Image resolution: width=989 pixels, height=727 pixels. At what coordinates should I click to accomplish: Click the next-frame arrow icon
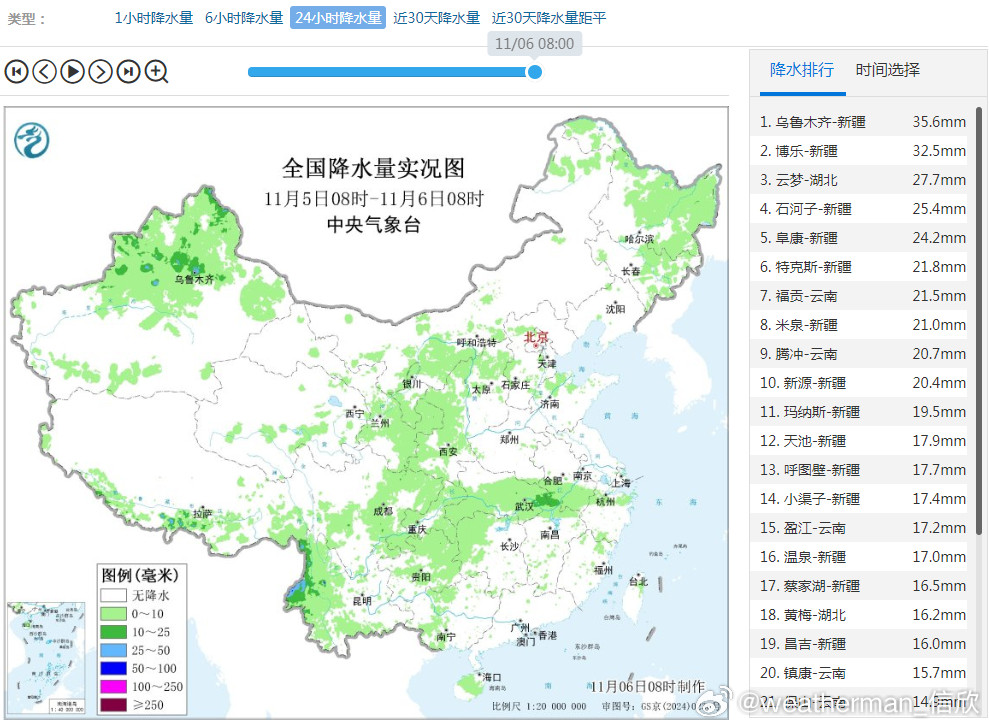click(x=100, y=71)
